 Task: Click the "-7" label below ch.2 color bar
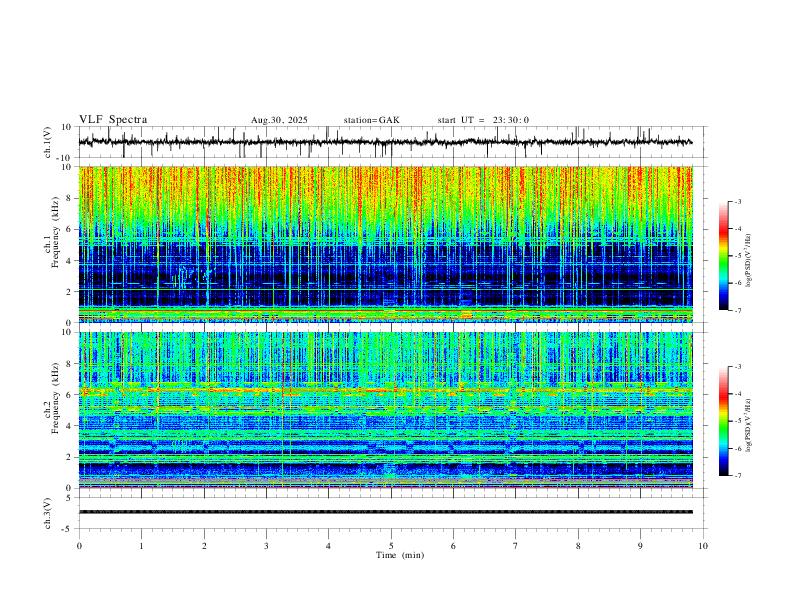[737, 476]
